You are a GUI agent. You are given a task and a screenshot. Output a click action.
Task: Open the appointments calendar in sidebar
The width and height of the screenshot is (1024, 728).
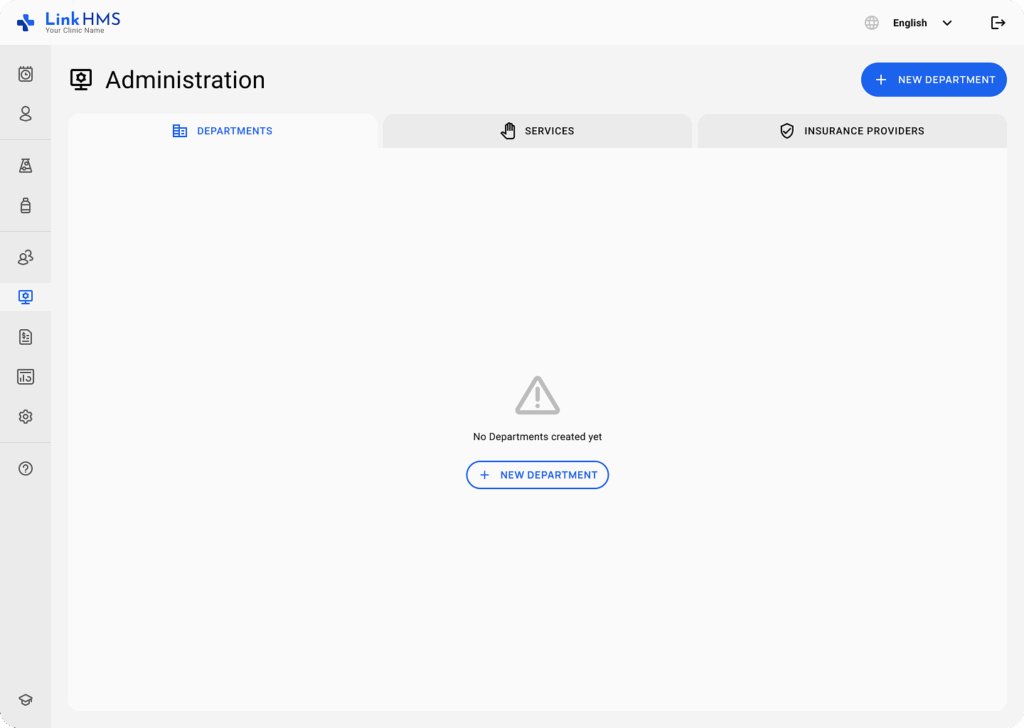coord(26,74)
